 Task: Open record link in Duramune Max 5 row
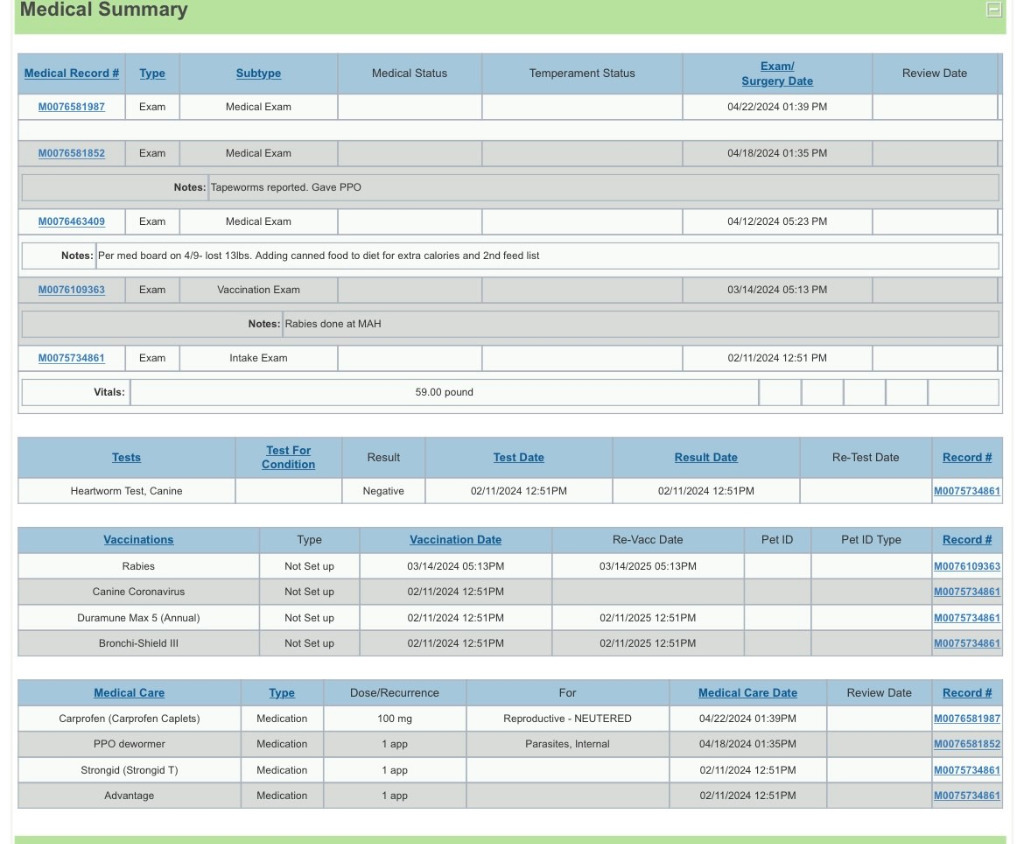[x=967, y=618]
